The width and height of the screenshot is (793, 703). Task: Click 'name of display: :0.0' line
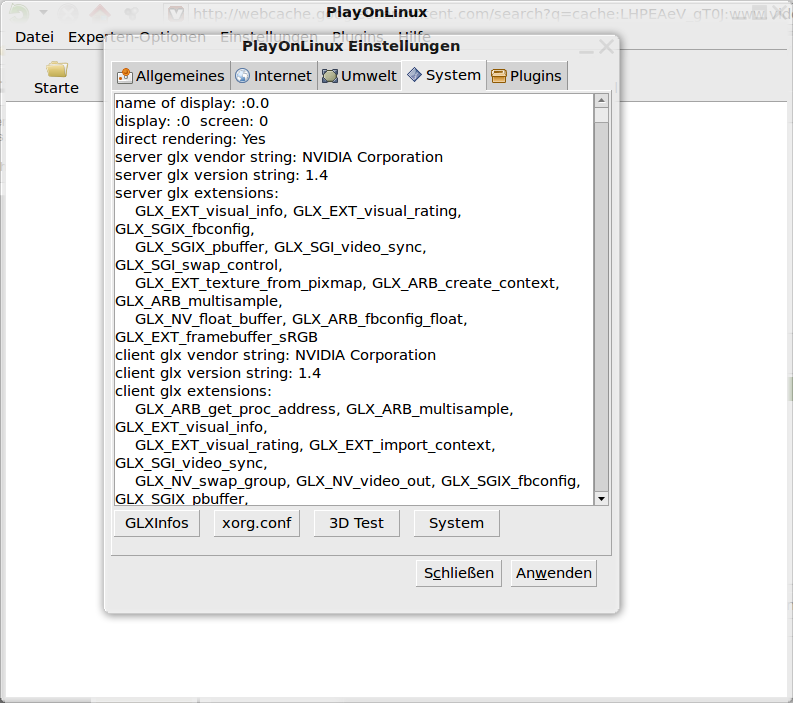(x=192, y=103)
